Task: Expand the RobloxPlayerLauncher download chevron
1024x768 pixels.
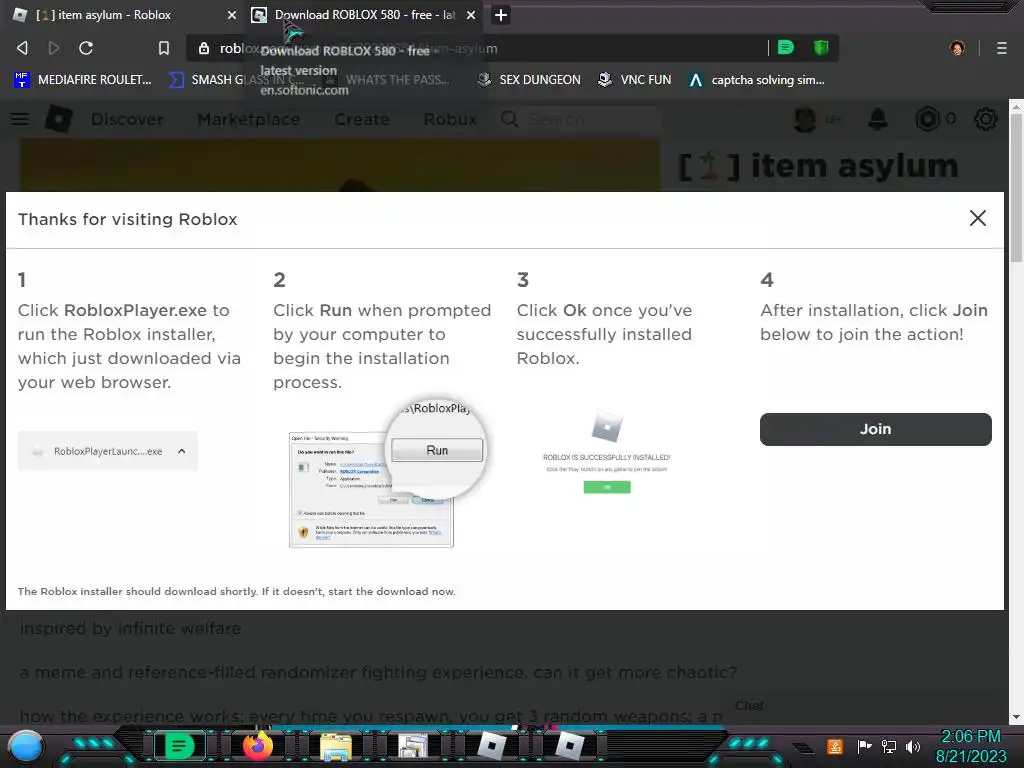Action: (x=182, y=451)
